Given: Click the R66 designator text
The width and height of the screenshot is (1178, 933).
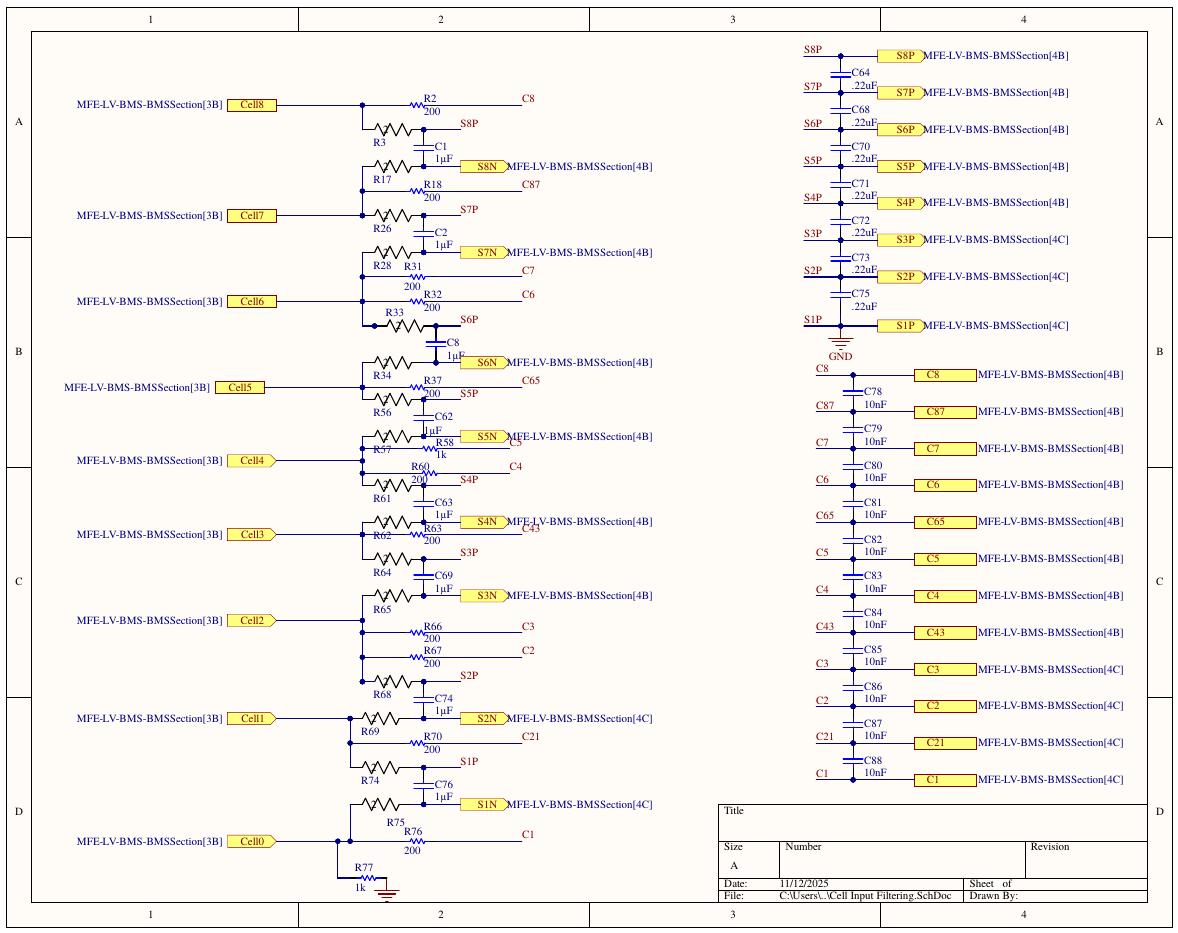Looking at the screenshot, I should [433, 627].
